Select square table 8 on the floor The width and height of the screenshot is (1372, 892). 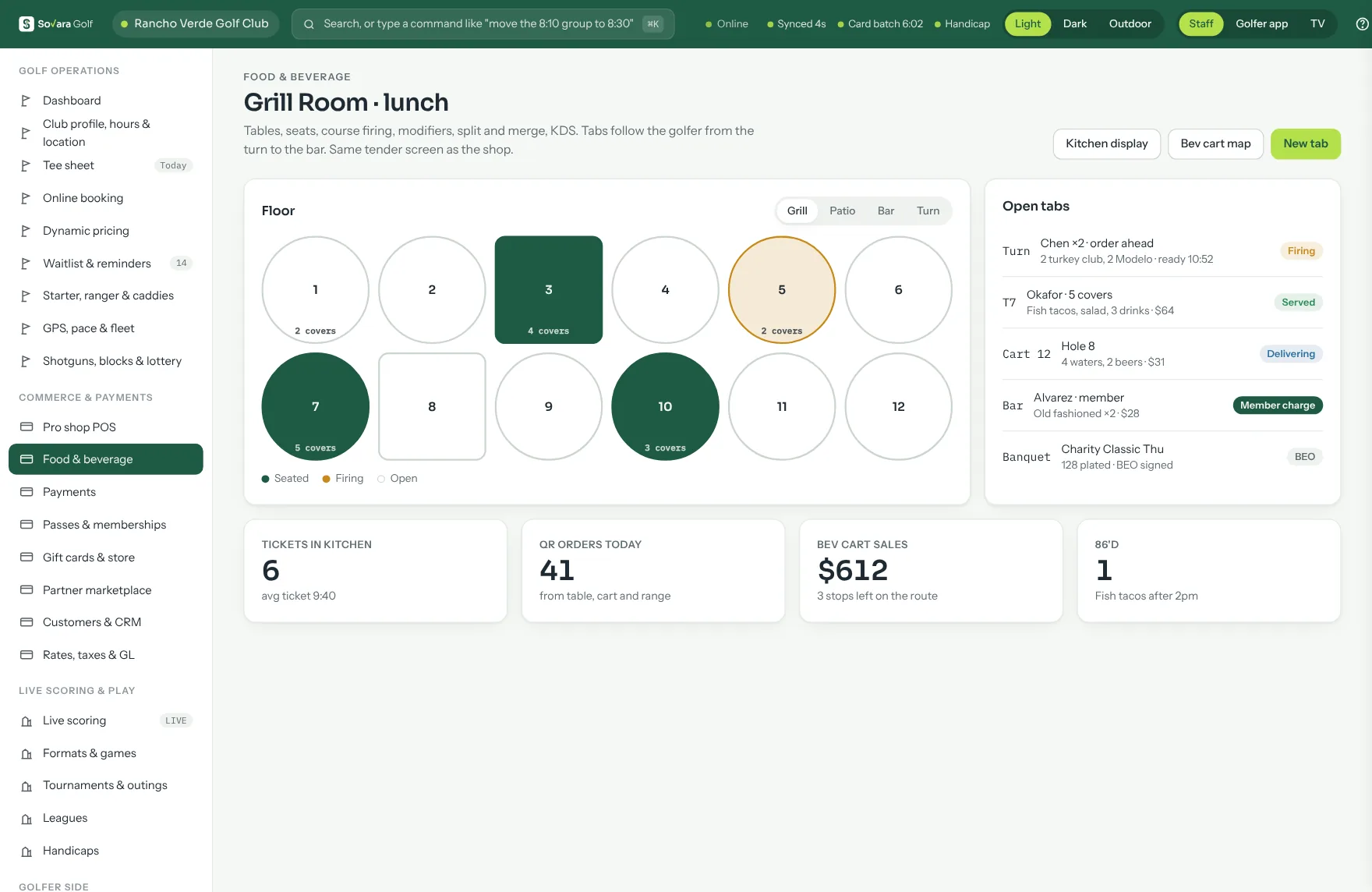click(432, 407)
